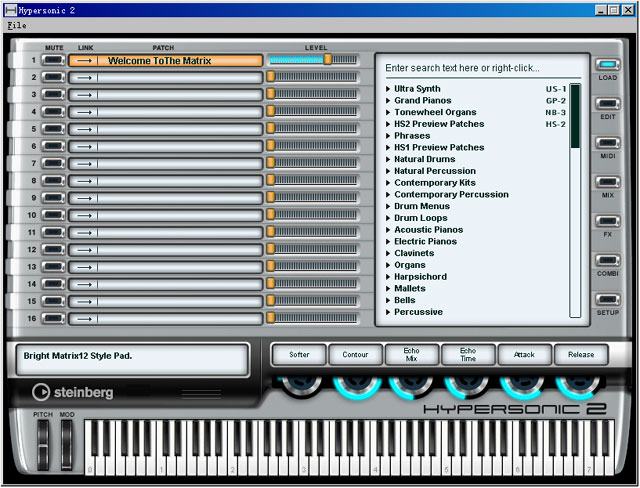Mute slot 10
Screen dimensions: 640x488
(x=53, y=215)
